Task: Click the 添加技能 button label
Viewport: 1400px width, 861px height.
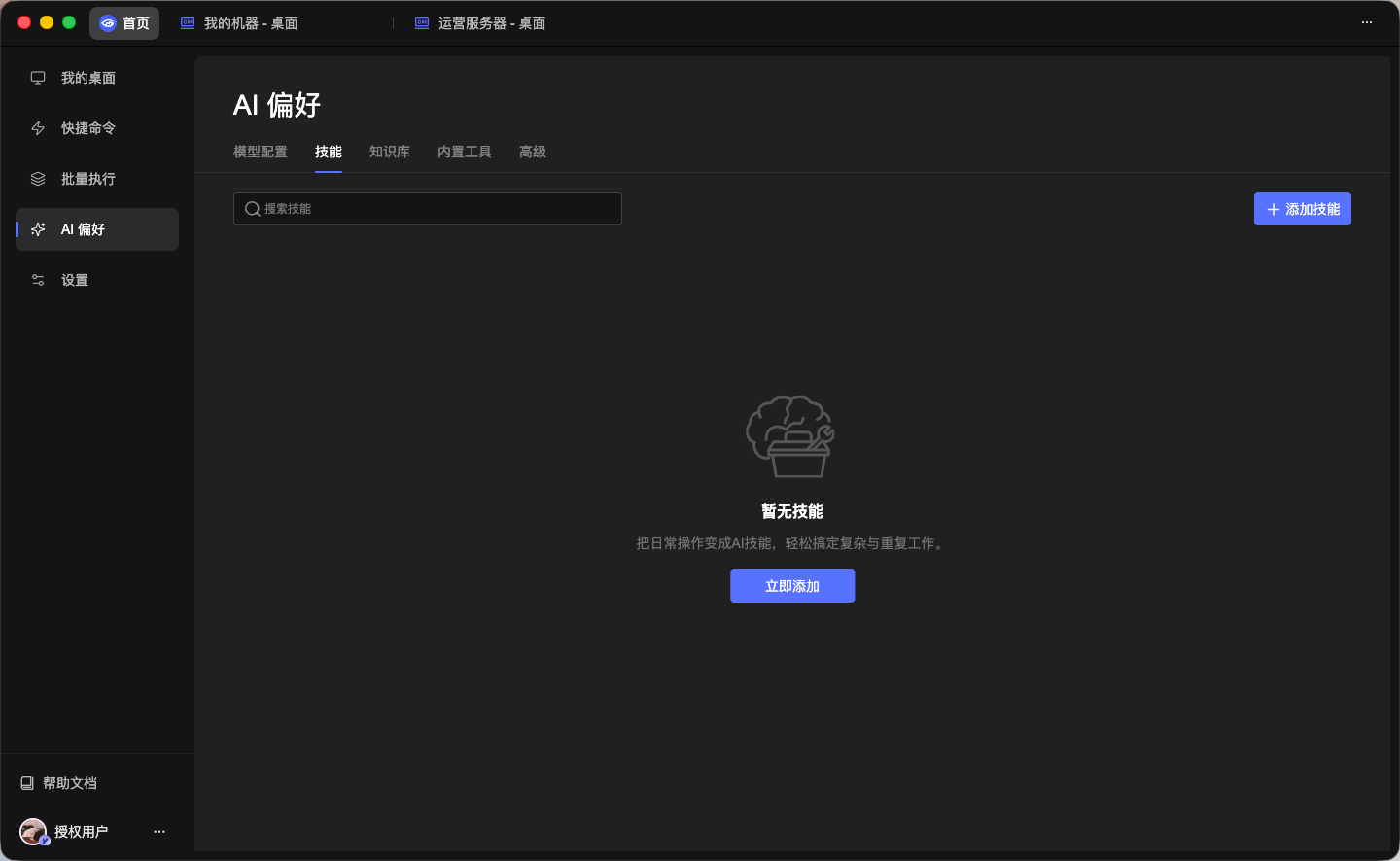Action: click(1312, 209)
